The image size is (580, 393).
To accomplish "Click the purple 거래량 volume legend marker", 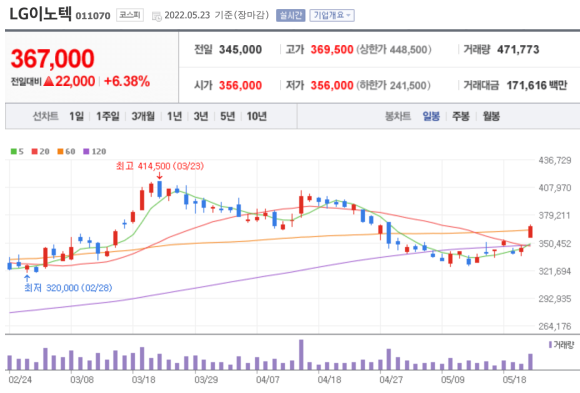I will (x=550, y=345).
